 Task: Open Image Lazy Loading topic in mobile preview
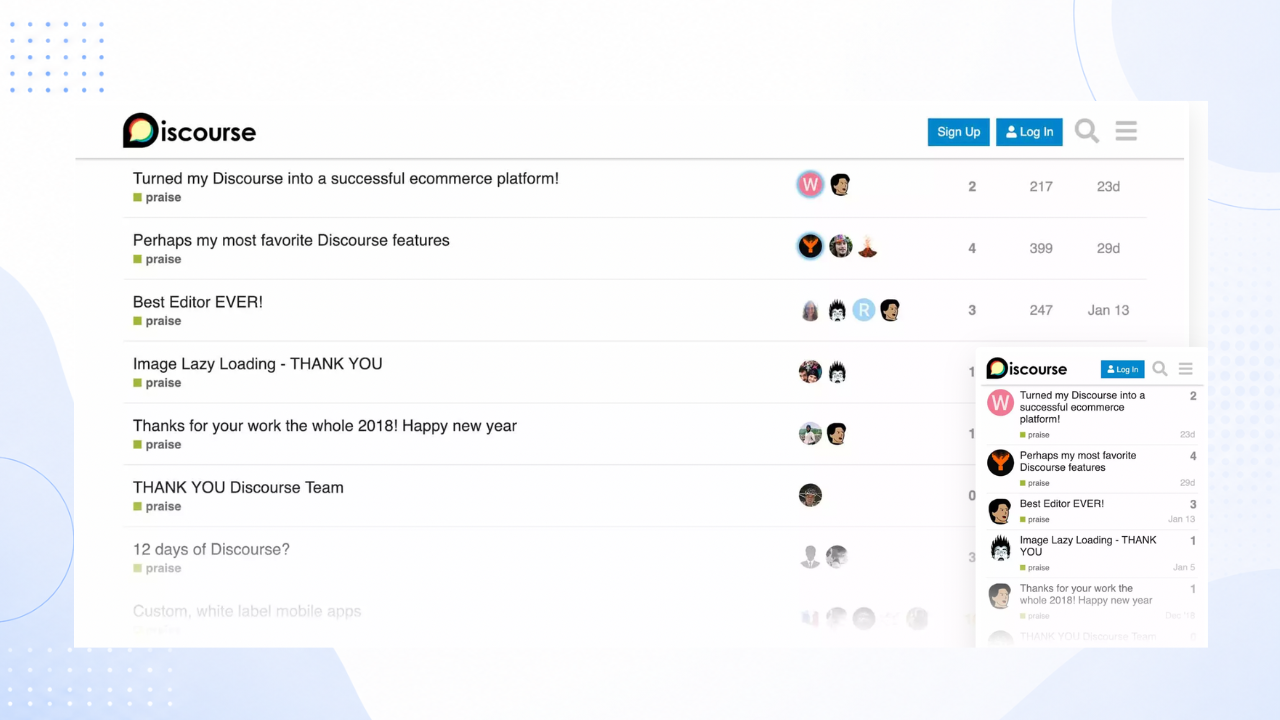1088,546
